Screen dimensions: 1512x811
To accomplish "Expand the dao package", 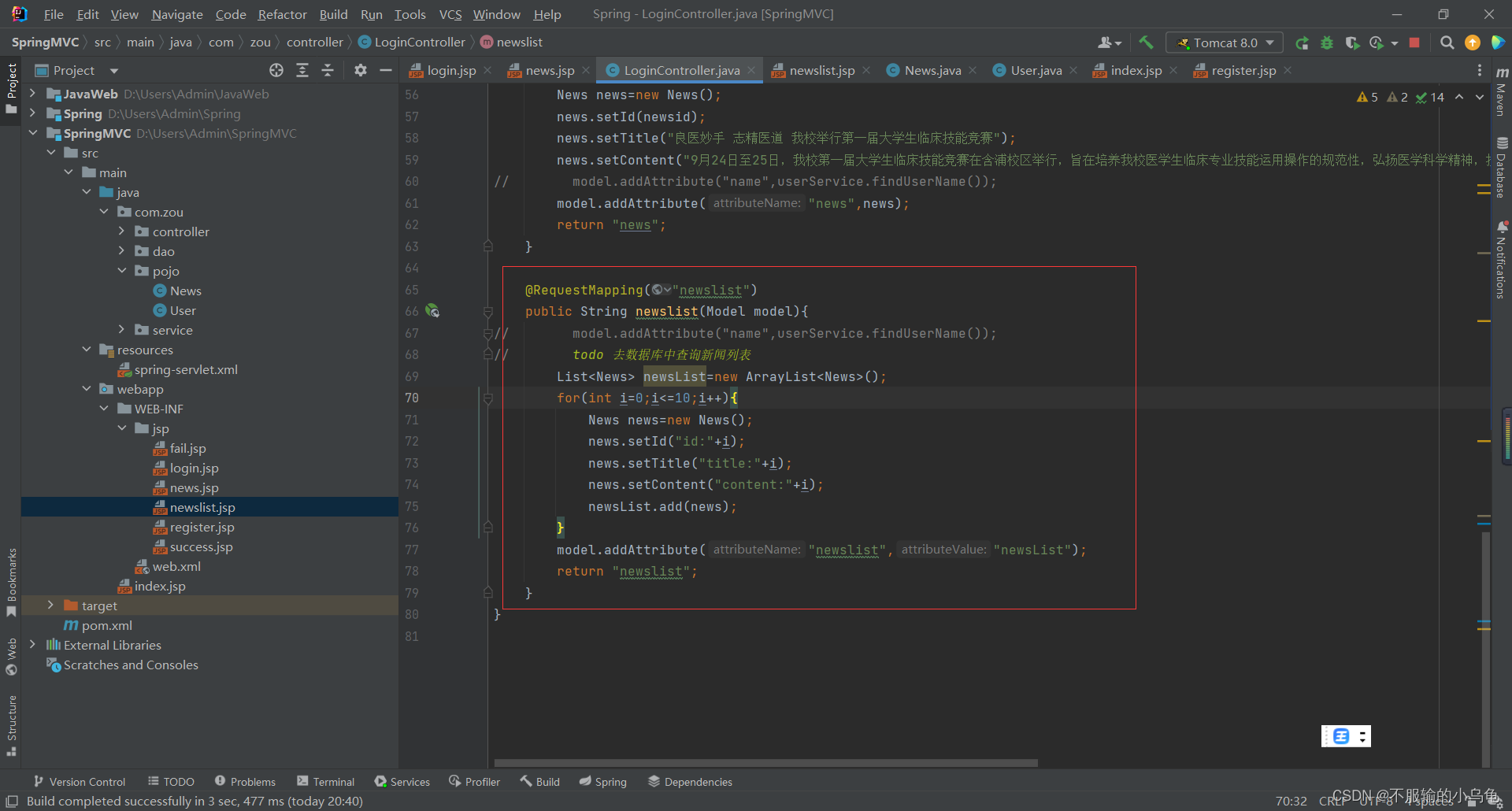I will [121, 251].
